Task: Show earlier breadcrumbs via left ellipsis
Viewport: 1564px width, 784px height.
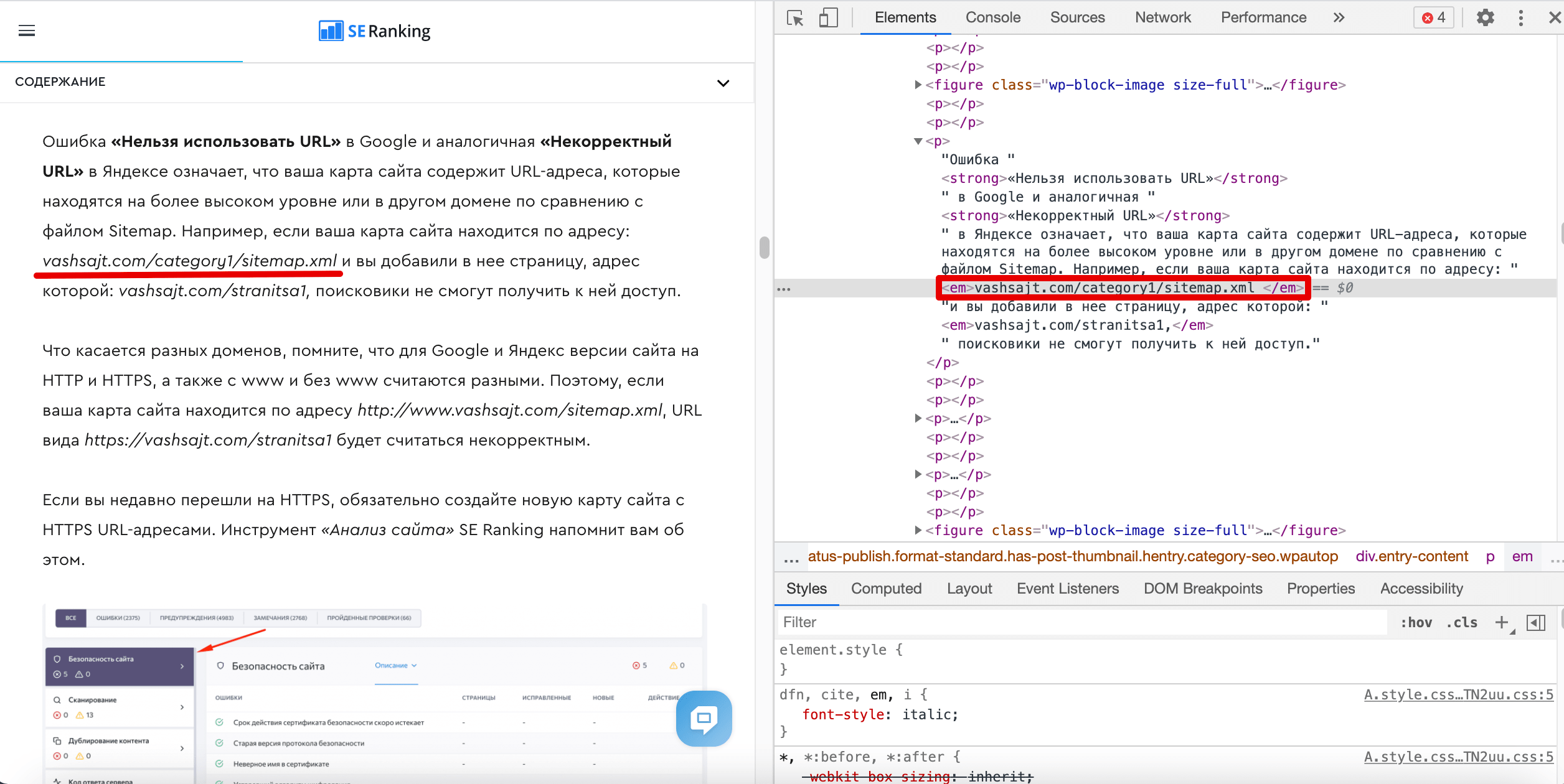Action: [x=791, y=559]
